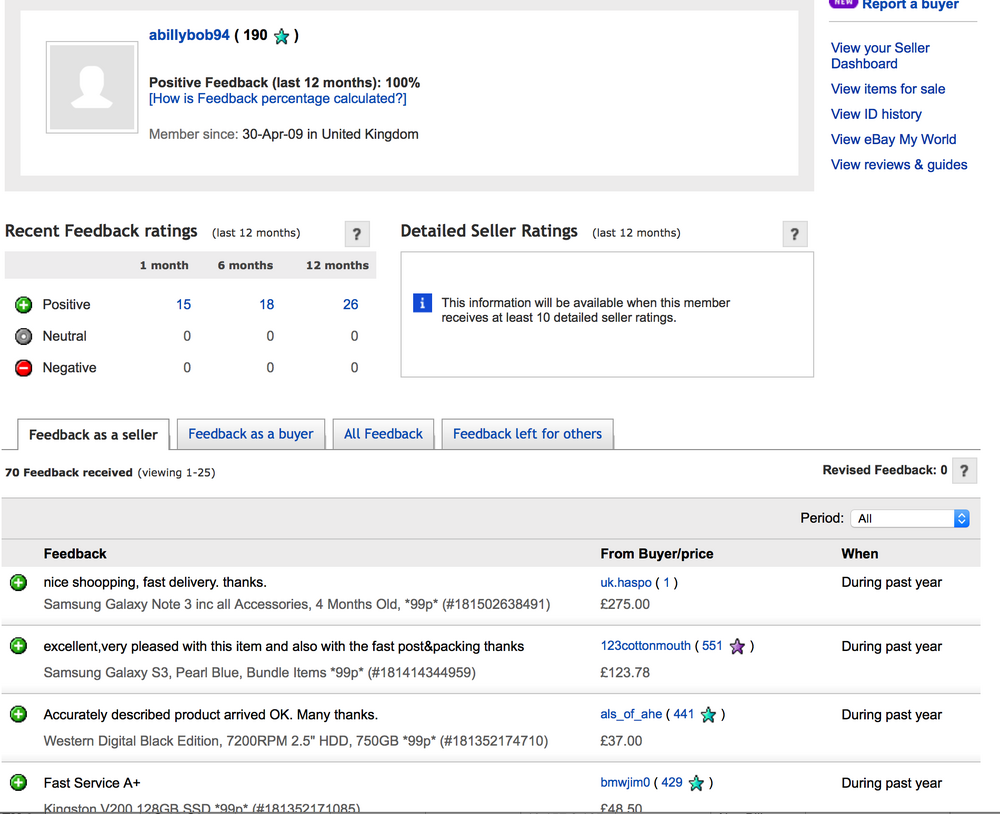Click the red Negative rating icon

pyautogui.click(x=24, y=368)
